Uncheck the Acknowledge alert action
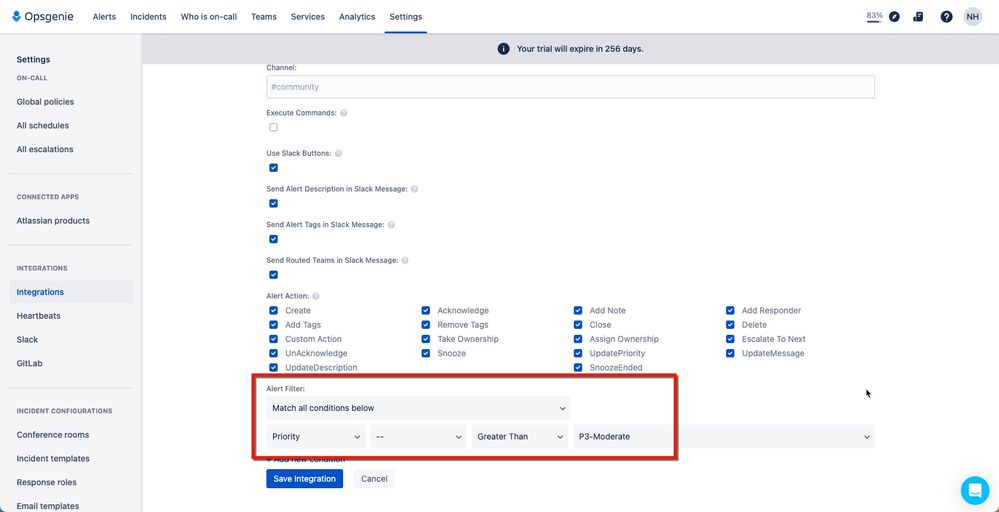Screen dimensions: 999x512 click(x=426, y=311)
